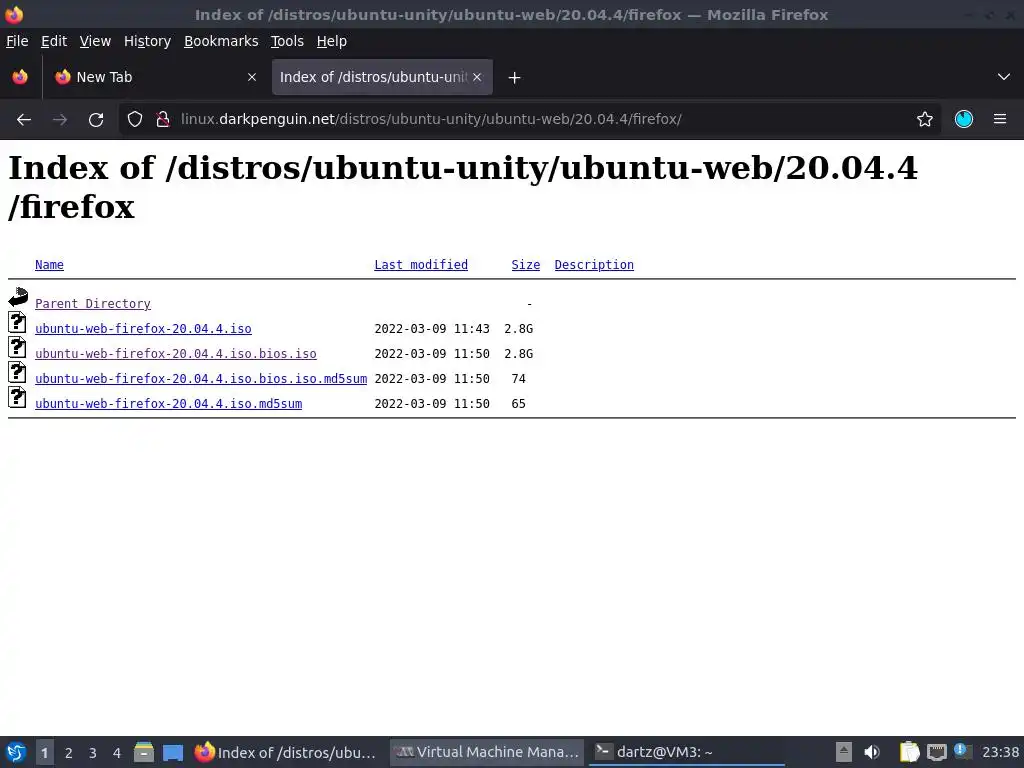Switch to workspace 2
Viewport: 1024px width, 768px height.
coord(69,753)
